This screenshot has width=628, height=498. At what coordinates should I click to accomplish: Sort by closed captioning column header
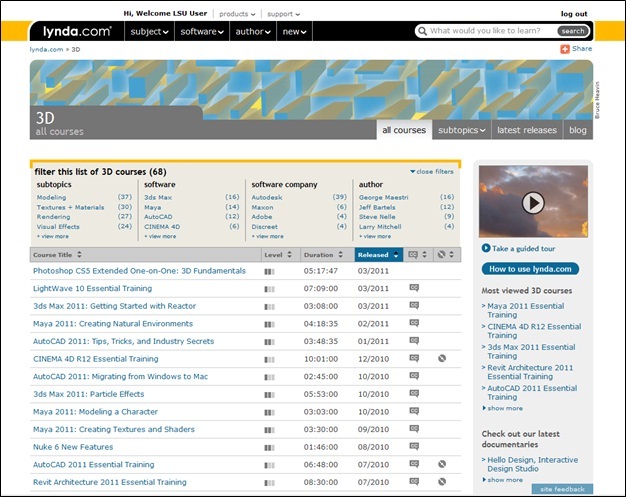click(x=418, y=254)
